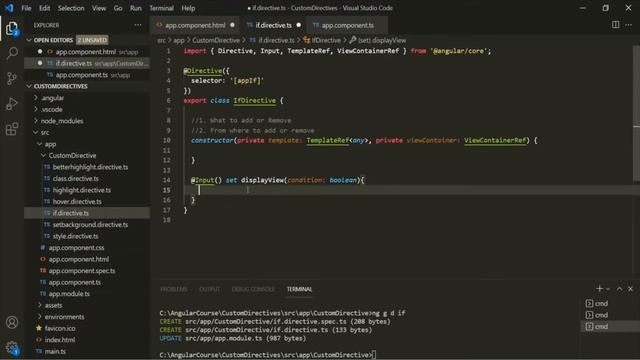Open the terminal launch profile dropdown arrow
640x360 pixels.
coord(608,289)
